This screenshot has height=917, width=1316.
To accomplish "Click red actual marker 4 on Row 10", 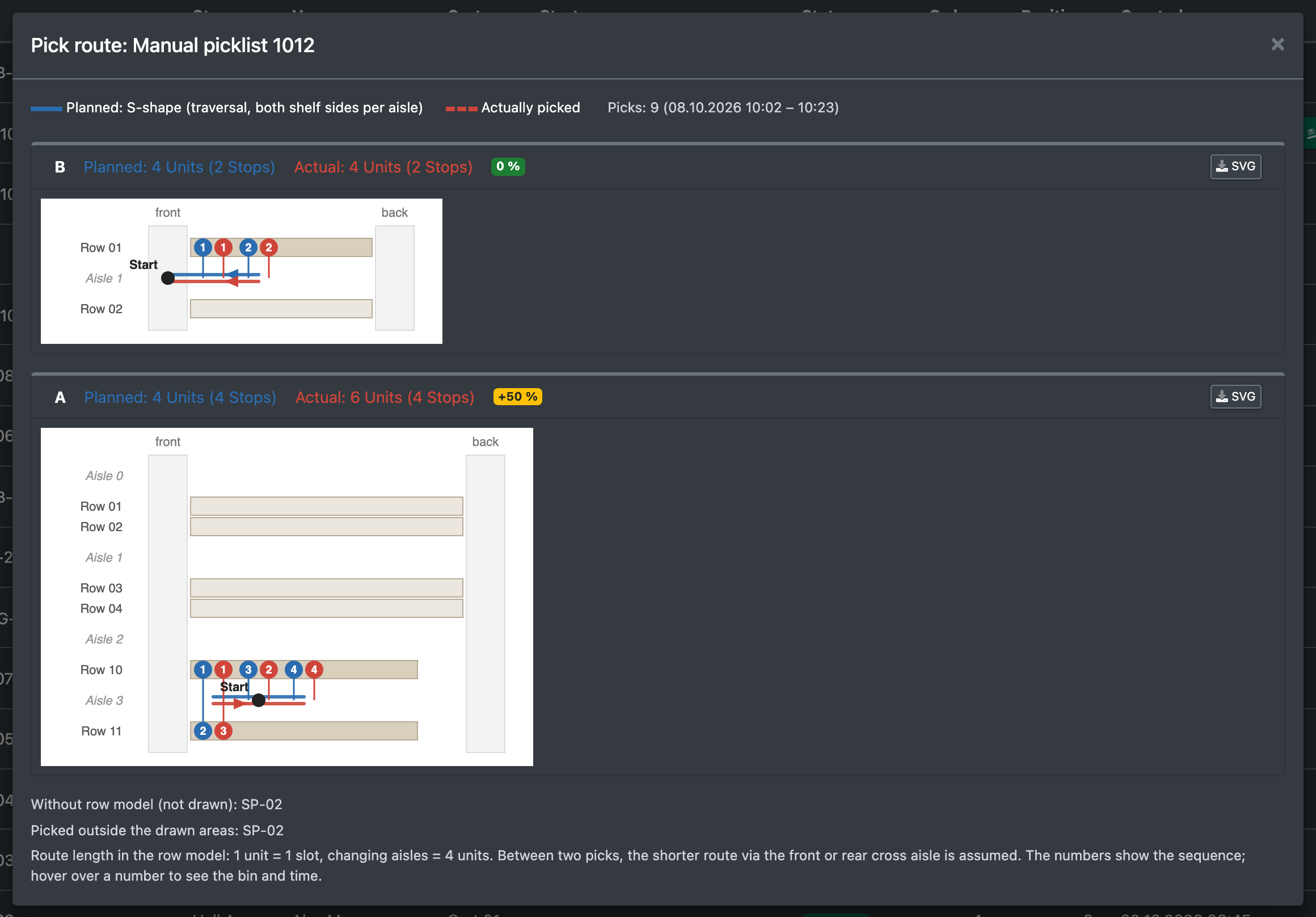I will tap(314, 670).
